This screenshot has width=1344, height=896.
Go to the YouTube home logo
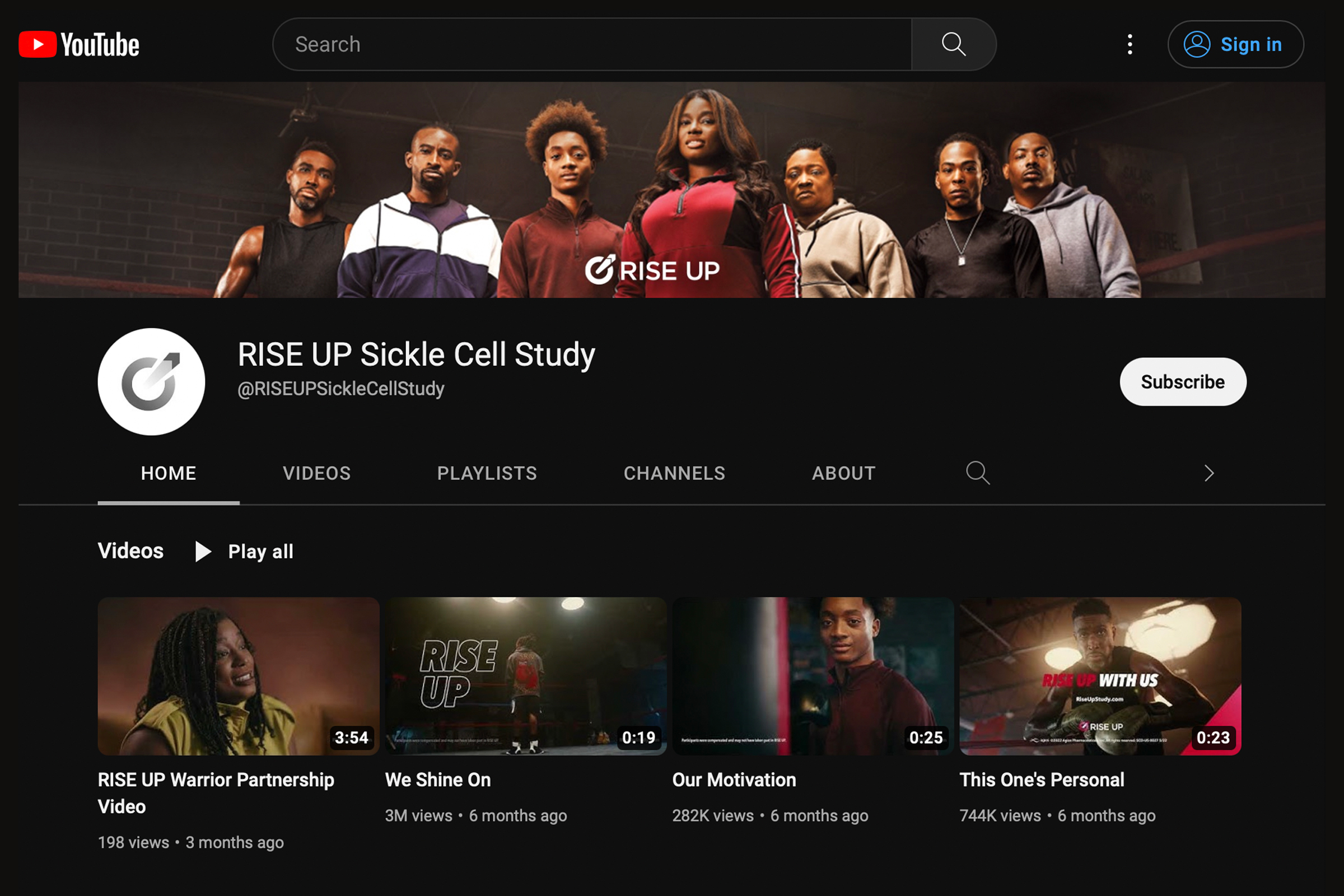click(79, 45)
